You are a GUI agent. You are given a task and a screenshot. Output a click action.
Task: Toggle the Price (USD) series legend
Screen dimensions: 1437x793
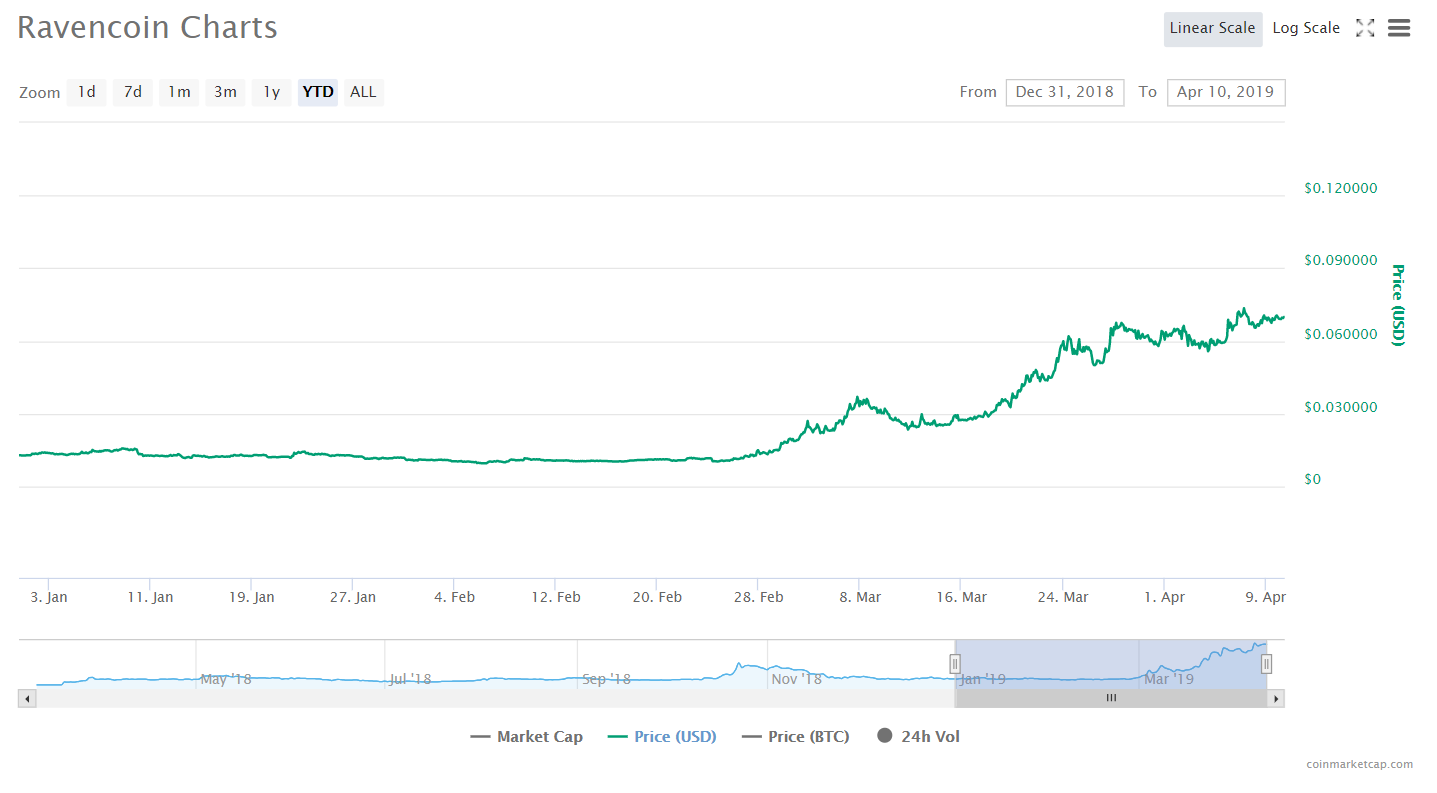[x=662, y=737]
